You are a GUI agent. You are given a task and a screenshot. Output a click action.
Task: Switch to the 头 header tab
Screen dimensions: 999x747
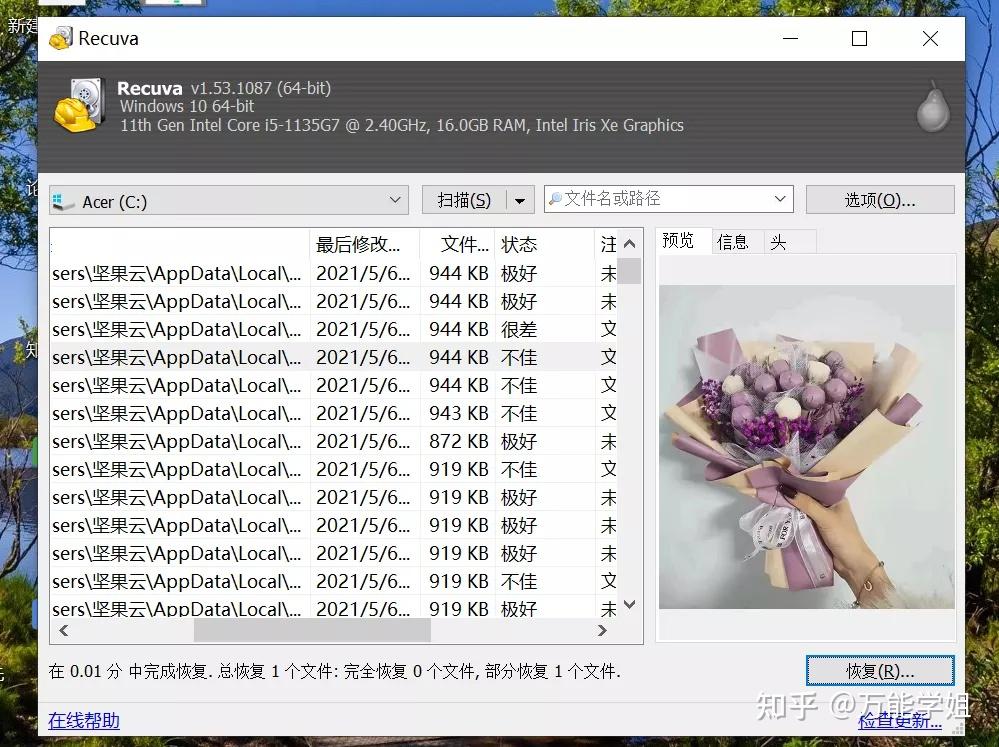click(779, 242)
